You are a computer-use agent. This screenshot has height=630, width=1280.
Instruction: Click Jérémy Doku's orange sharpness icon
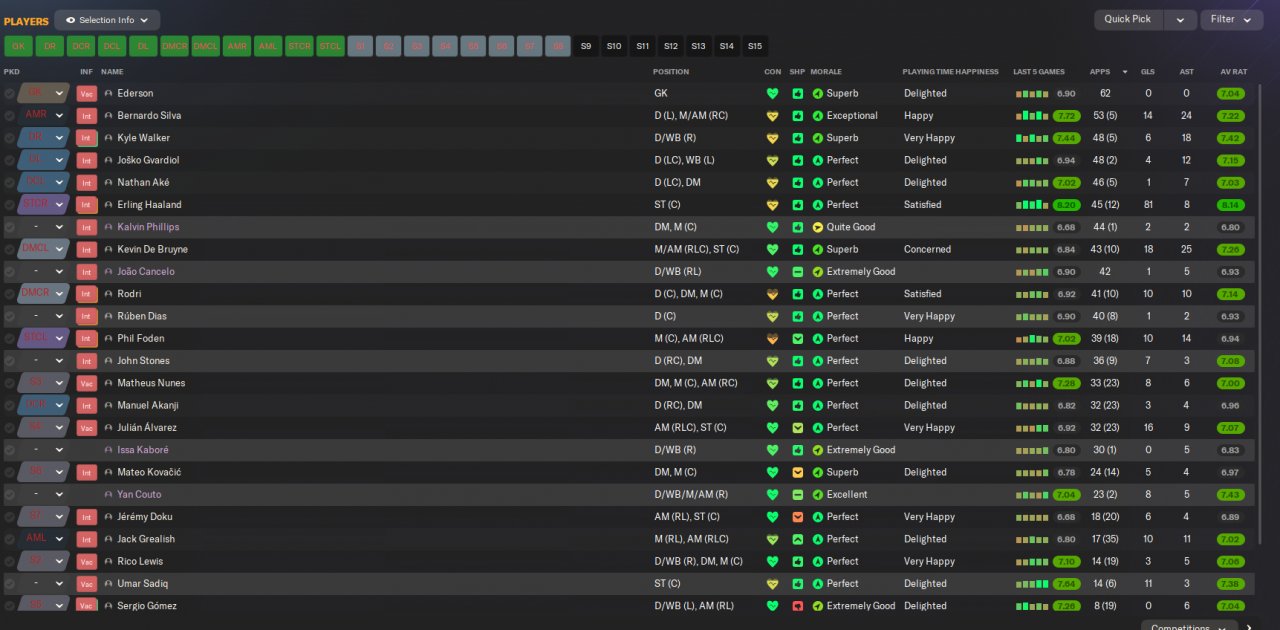point(797,517)
